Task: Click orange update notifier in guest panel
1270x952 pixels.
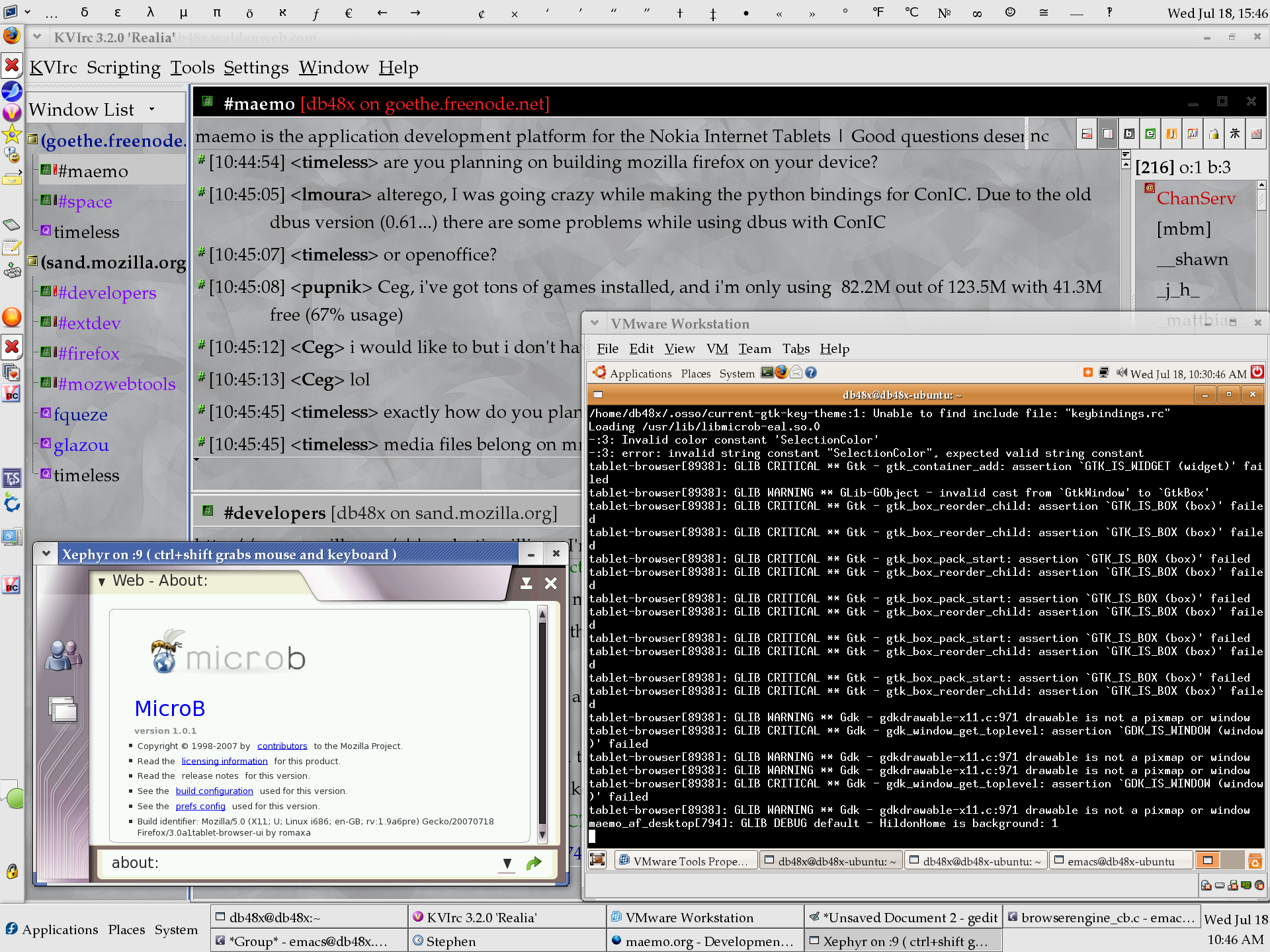Action: pyautogui.click(x=1088, y=373)
